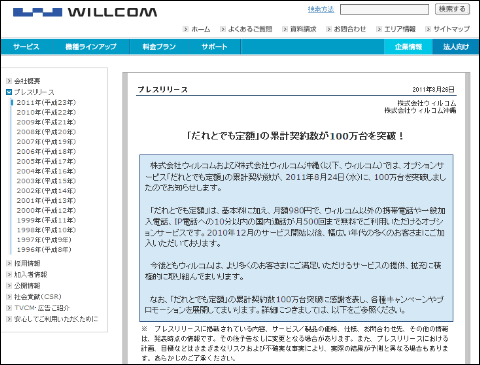Open 2011年(平成23年) press releases
The image size is (480, 365).
click(46, 102)
